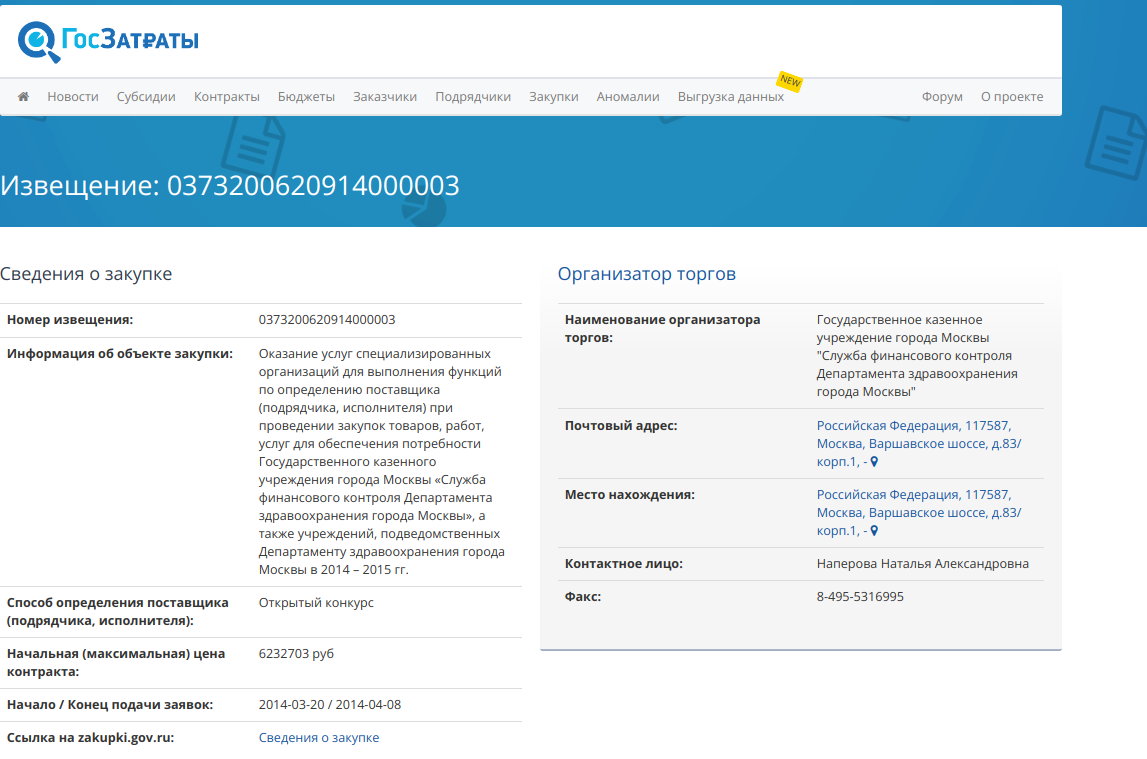Viewport: 1147px width, 759px height.
Task: Open Выгрузка данных from the menu
Action: coord(731,97)
